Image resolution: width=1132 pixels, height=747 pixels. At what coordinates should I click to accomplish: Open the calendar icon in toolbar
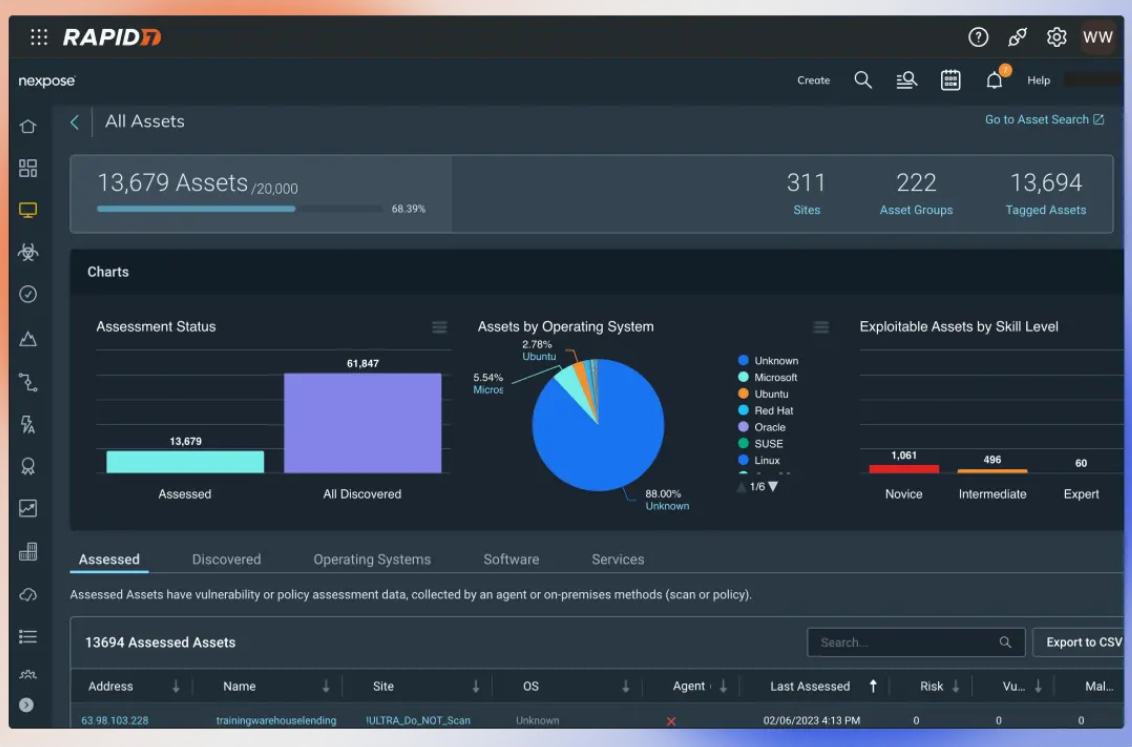(x=950, y=81)
